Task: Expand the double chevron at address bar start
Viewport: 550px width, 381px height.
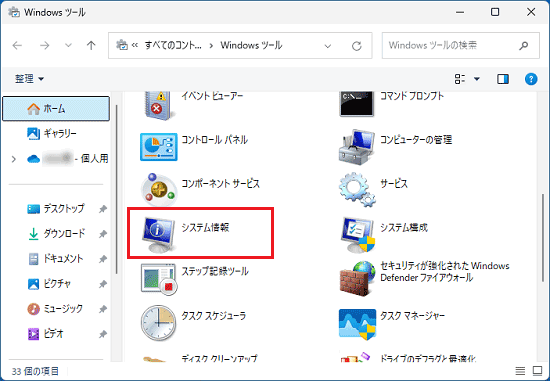Action: [x=135, y=45]
